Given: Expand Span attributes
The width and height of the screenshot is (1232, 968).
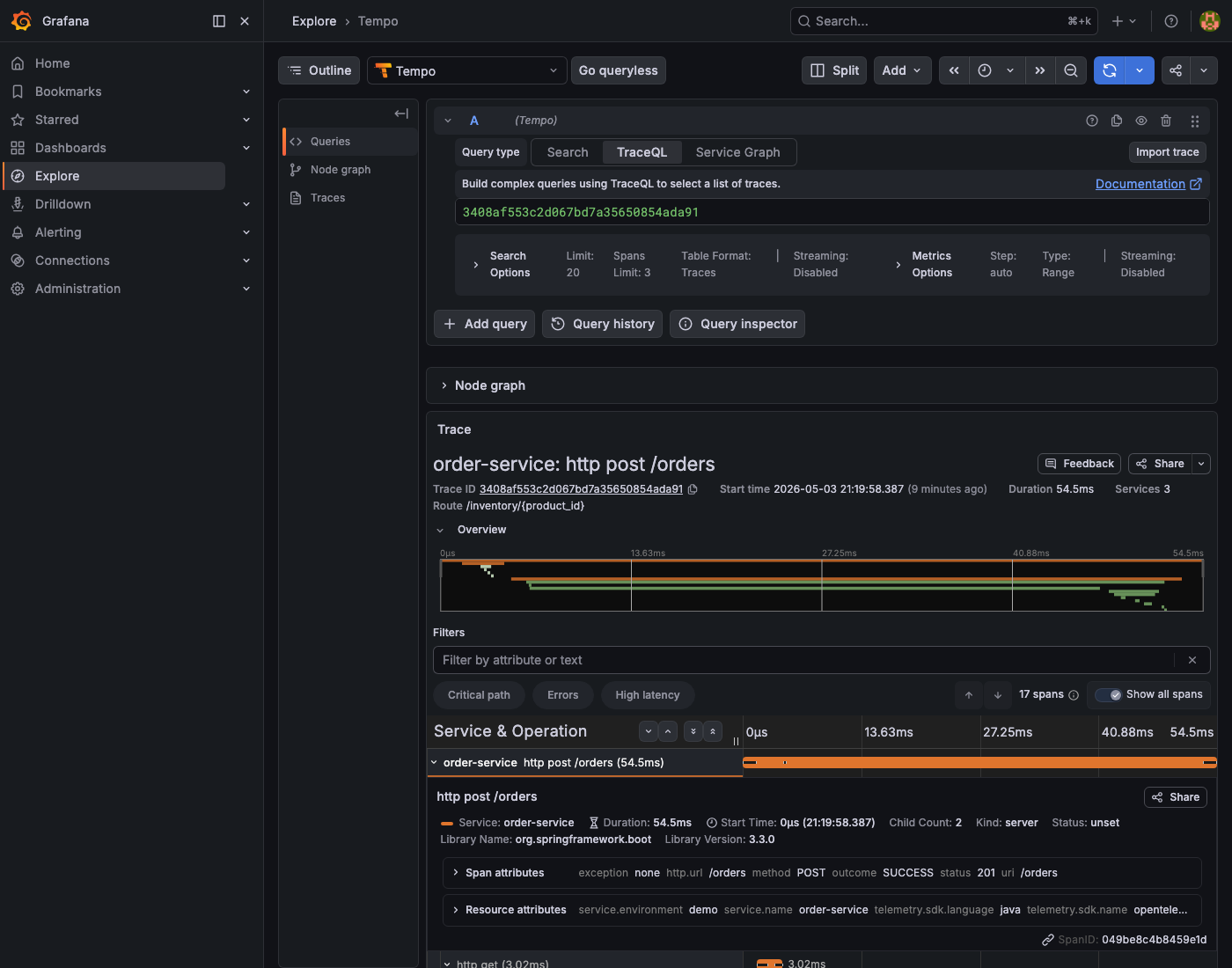Looking at the screenshot, I should tap(456, 873).
